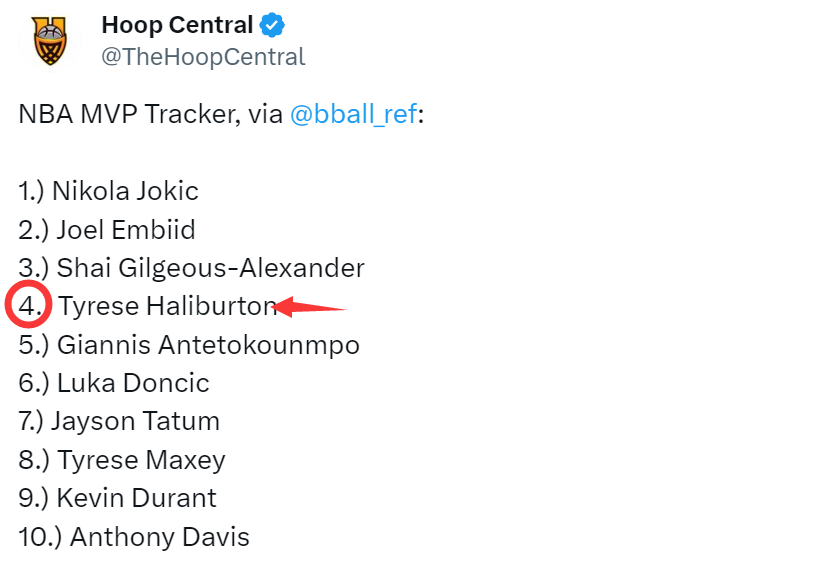Open the Hoop Central display name
The image size is (834, 572).
tap(177, 25)
